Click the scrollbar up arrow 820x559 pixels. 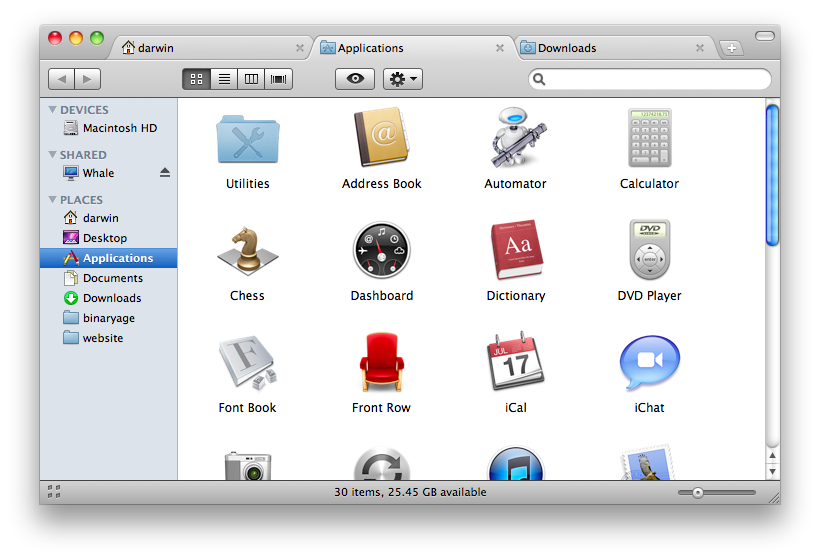pyautogui.click(x=772, y=455)
